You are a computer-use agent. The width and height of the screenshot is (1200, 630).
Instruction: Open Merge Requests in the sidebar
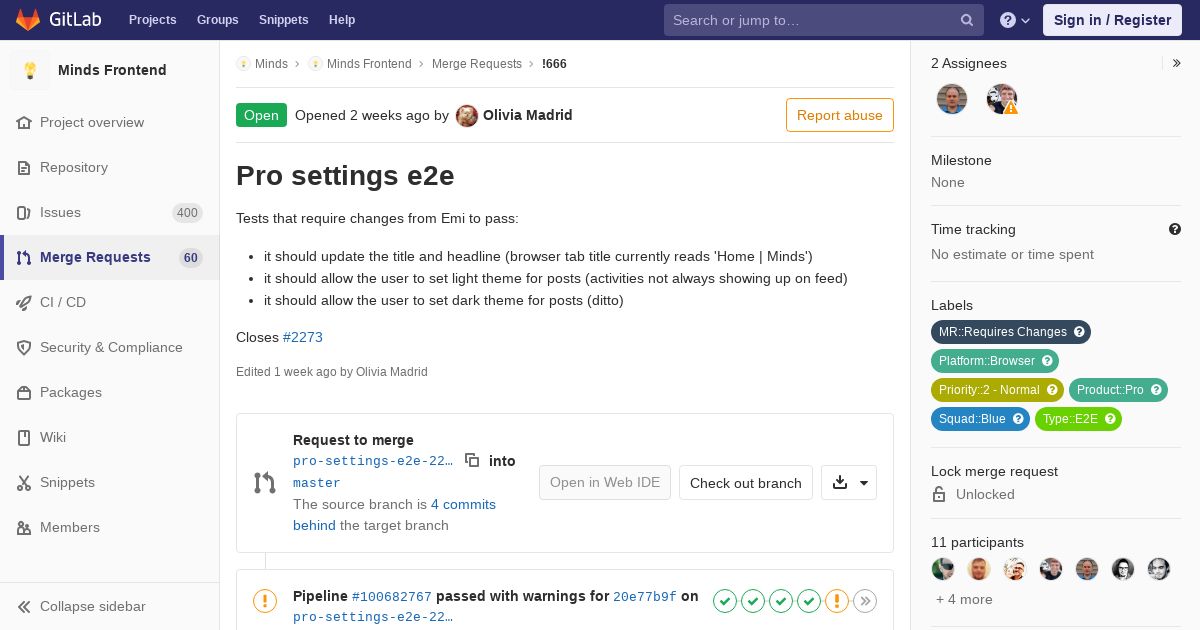[110, 257]
